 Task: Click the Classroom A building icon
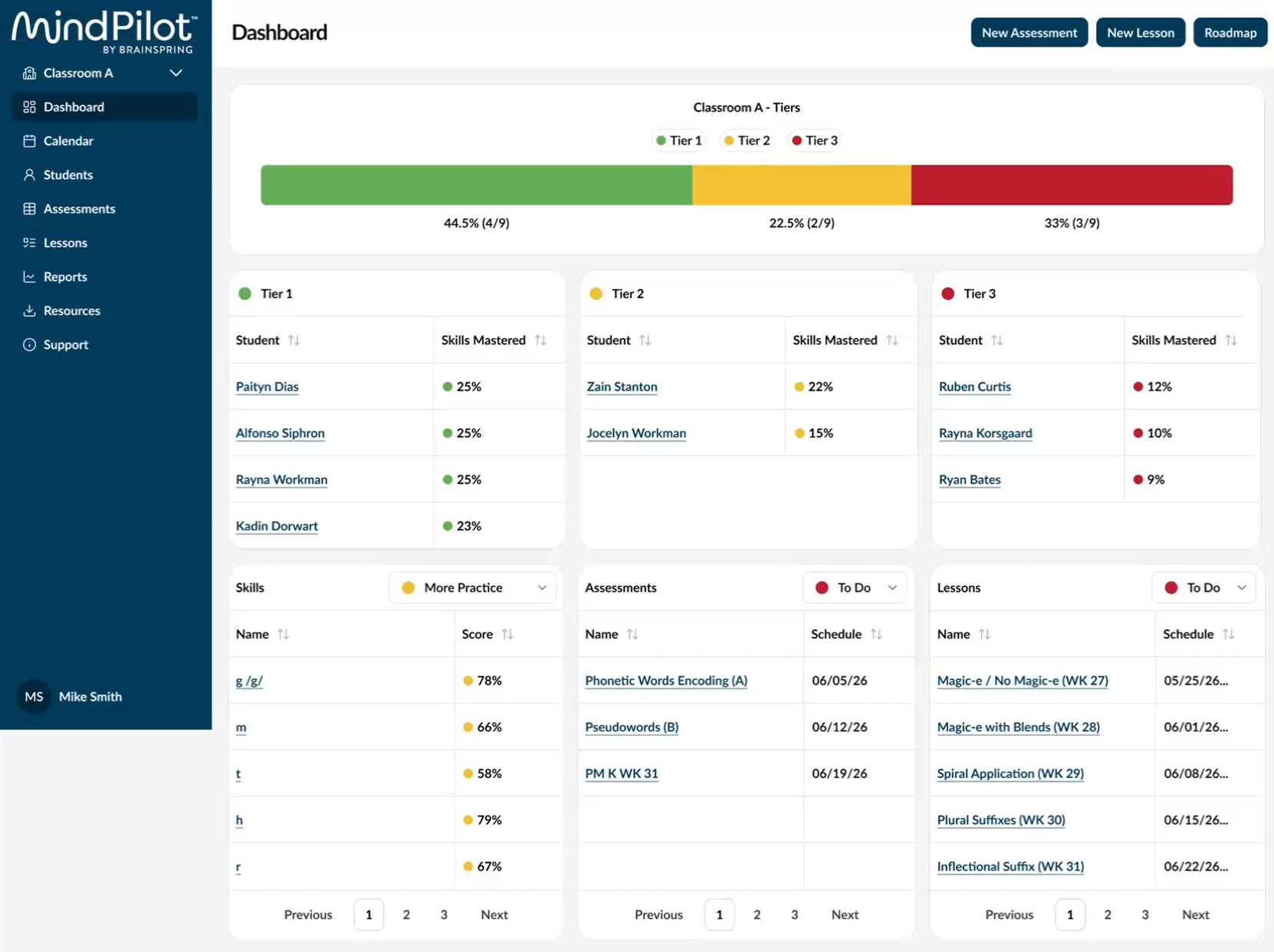(29, 73)
